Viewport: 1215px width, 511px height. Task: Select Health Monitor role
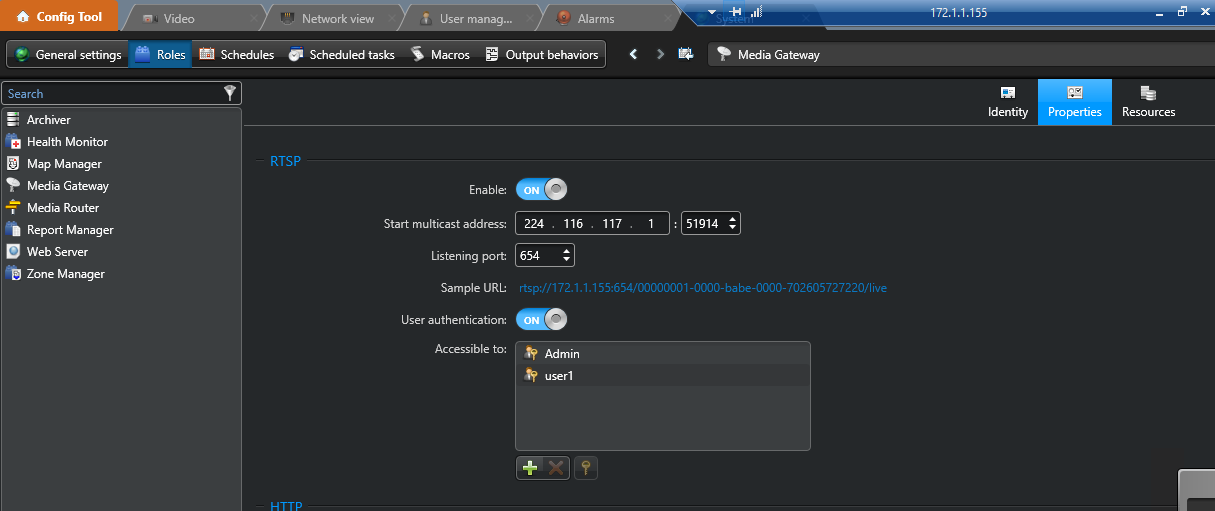tap(121, 142)
